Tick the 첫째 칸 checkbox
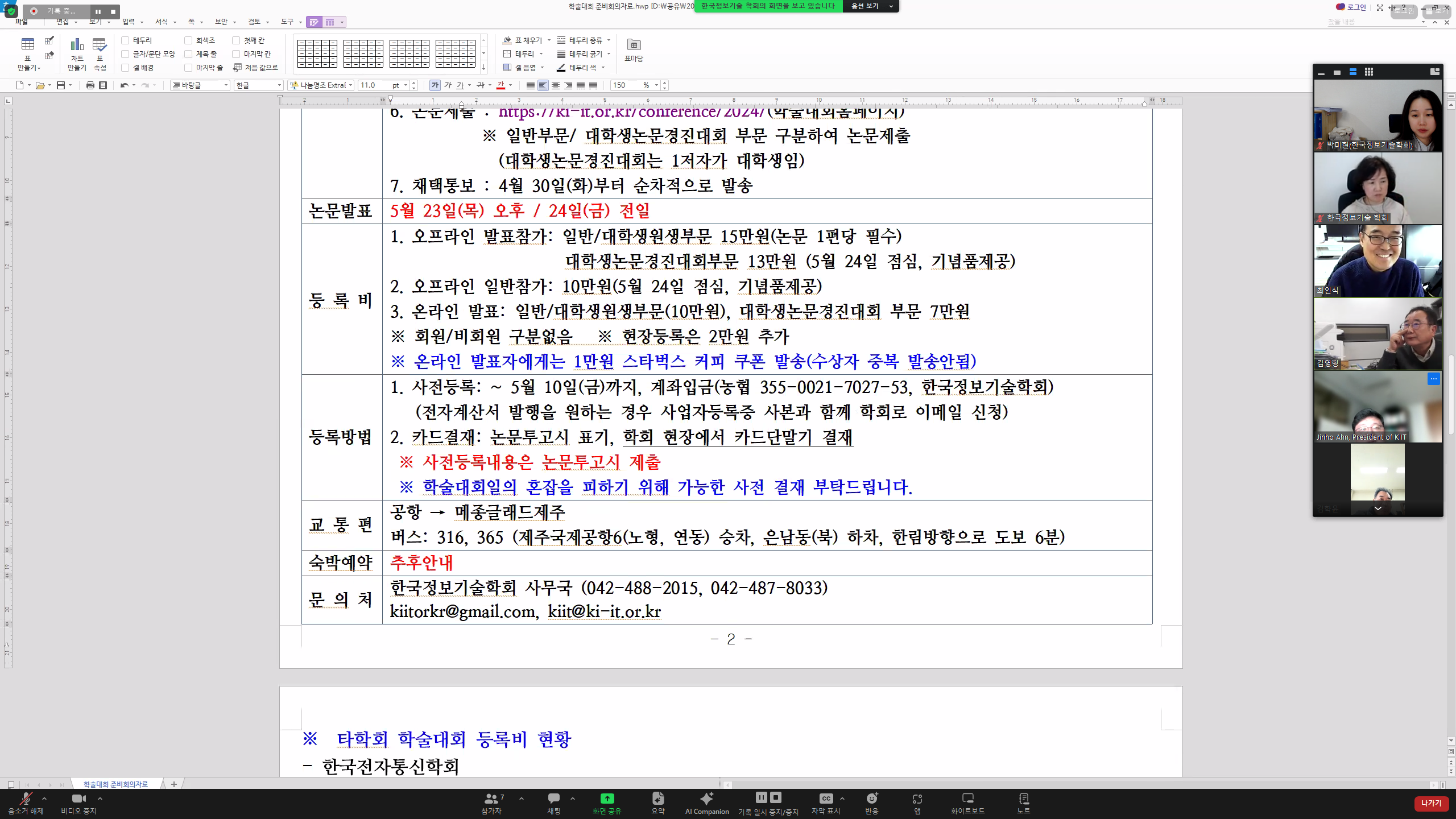The width and height of the screenshot is (1456, 819). [x=236, y=40]
